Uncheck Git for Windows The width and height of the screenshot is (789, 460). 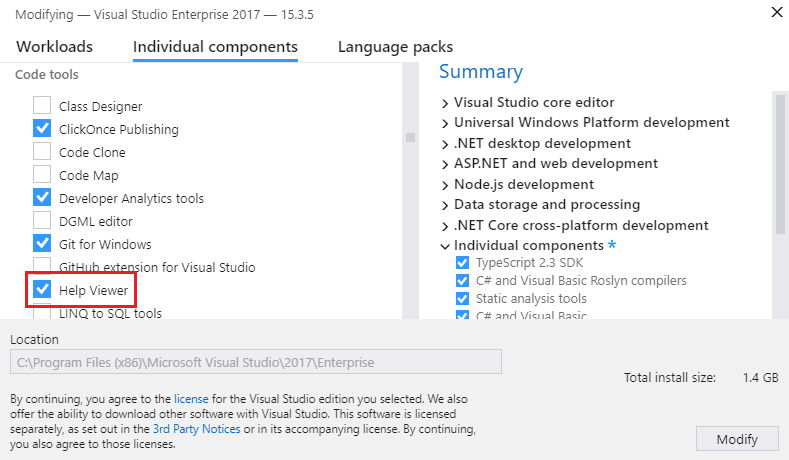click(42, 244)
